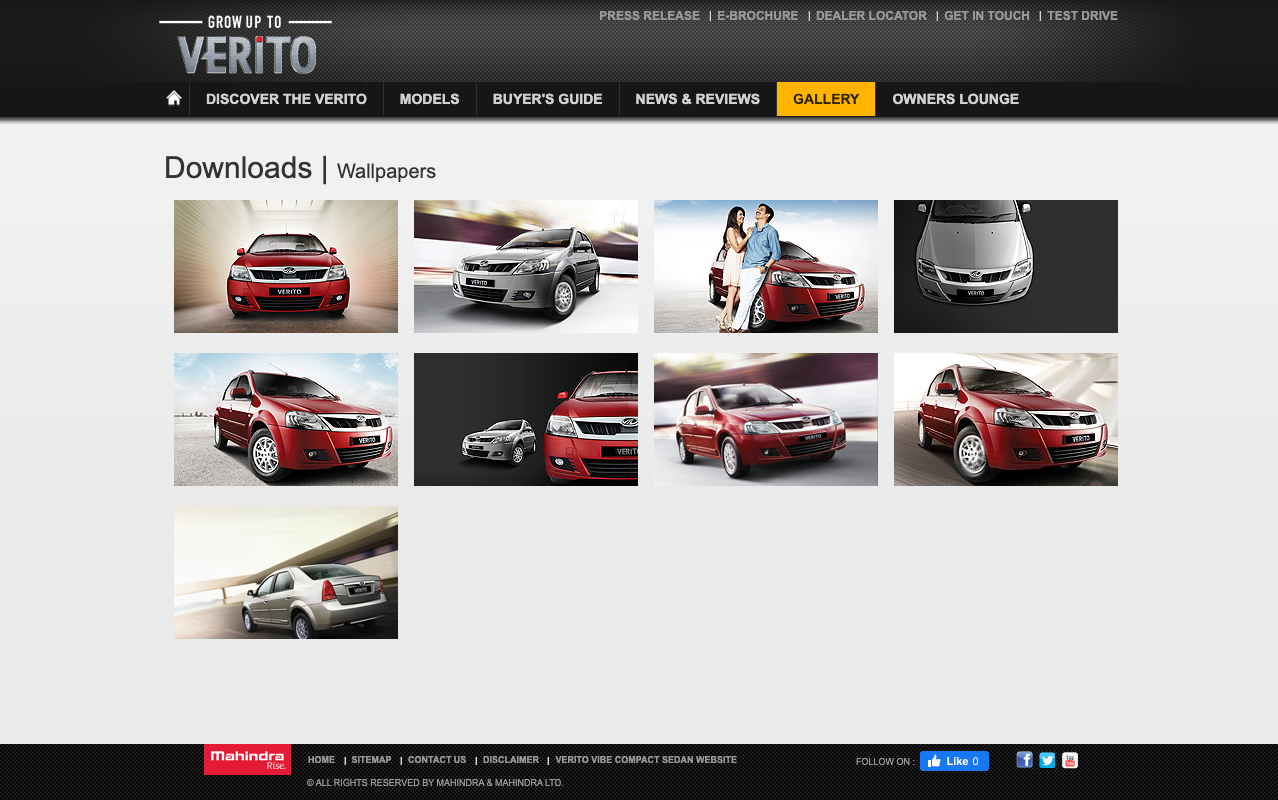The image size is (1278, 800).
Task: Open wallpaper of silver Verito in motion
Action: point(526,266)
